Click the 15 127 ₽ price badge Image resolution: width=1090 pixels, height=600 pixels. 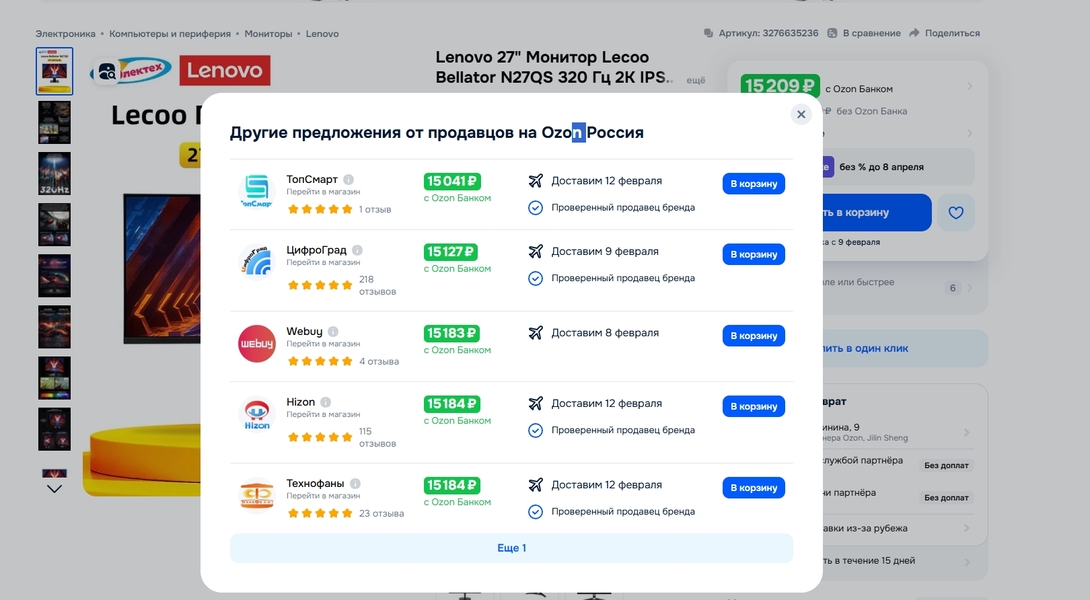450,252
